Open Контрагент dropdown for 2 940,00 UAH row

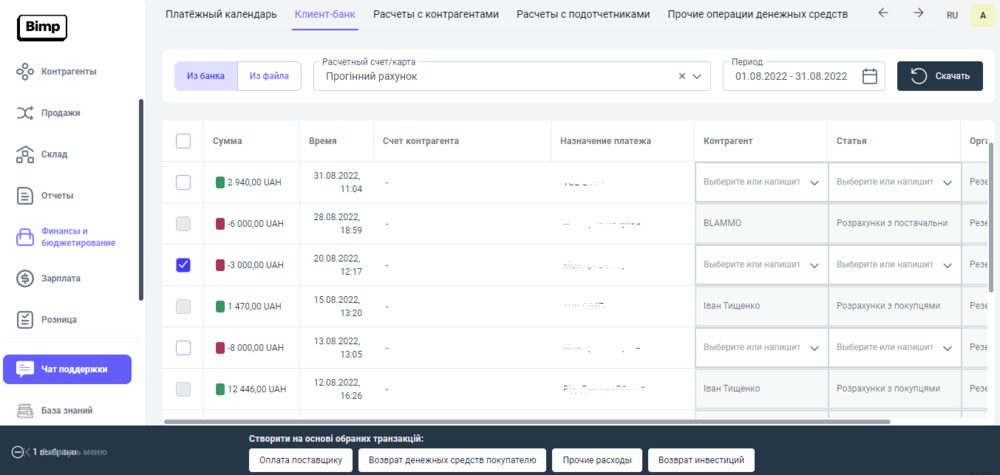(x=813, y=183)
